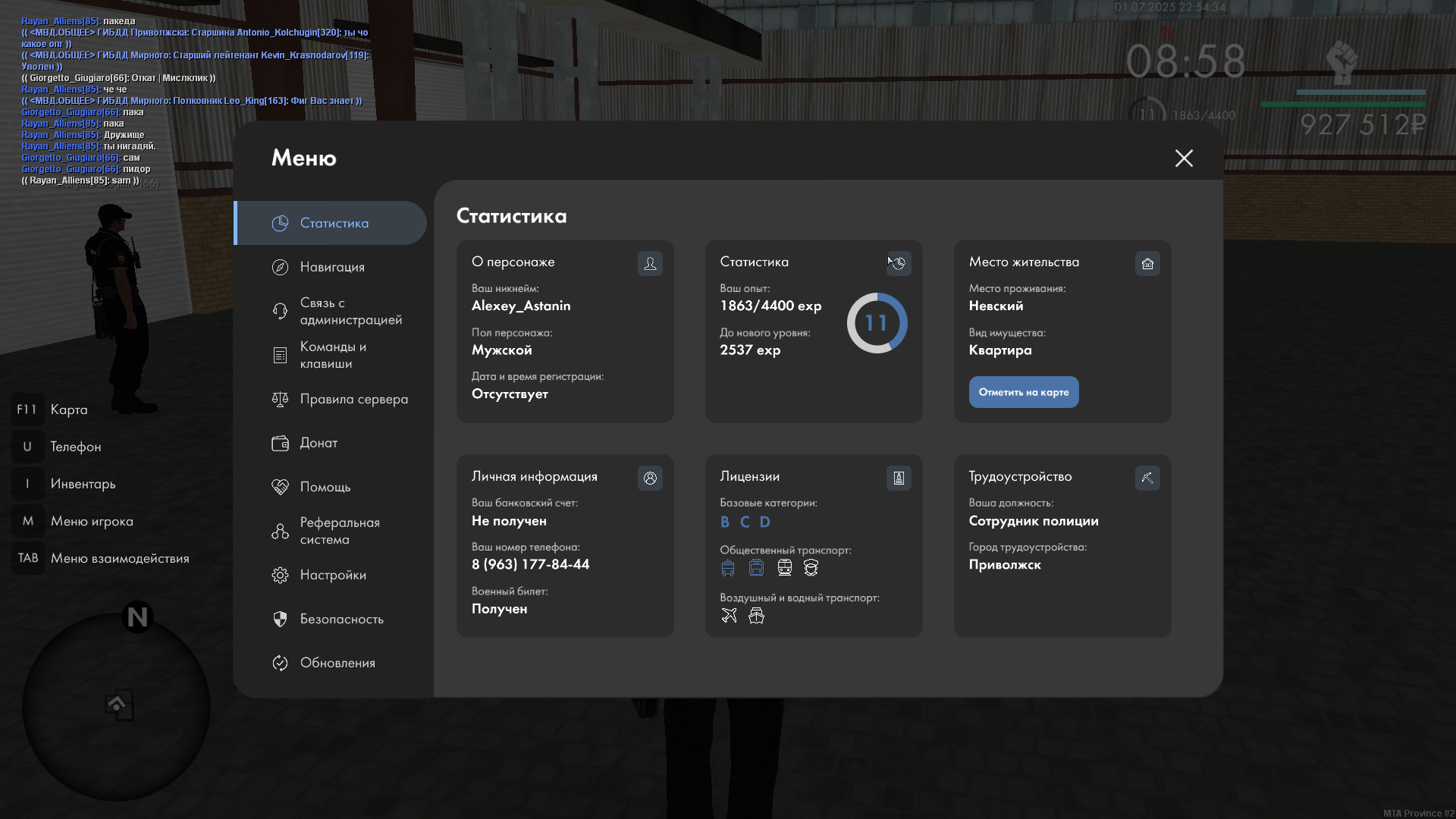
Task: Select the Безопасность menu item
Action: click(x=341, y=619)
